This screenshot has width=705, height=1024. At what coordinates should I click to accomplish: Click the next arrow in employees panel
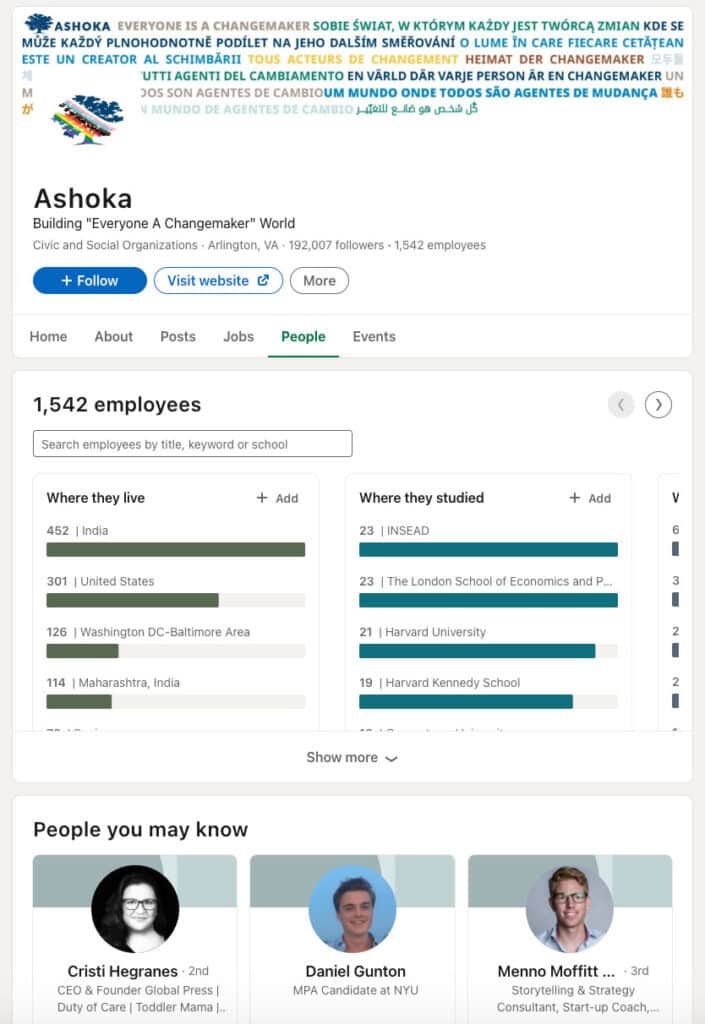click(658, 405)
